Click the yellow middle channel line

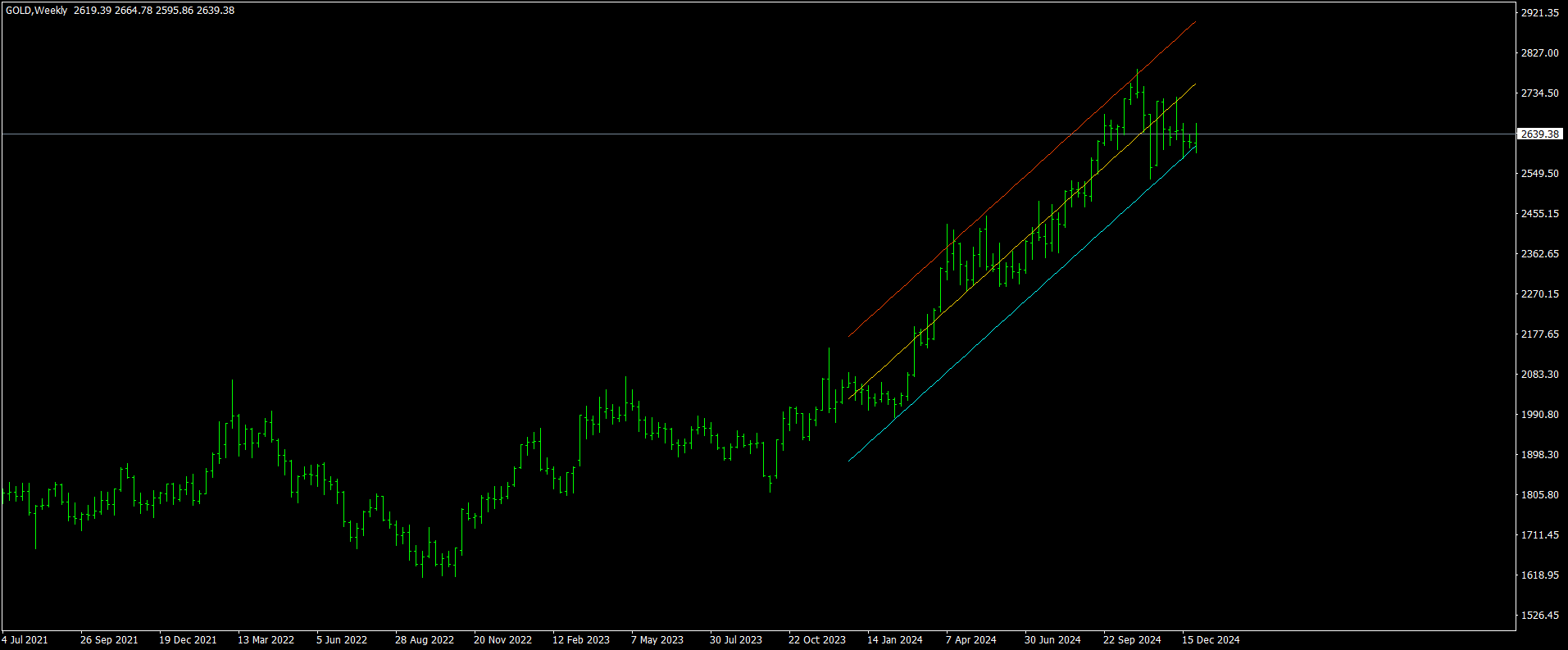pyautogui.click(x=1023, y=241)
